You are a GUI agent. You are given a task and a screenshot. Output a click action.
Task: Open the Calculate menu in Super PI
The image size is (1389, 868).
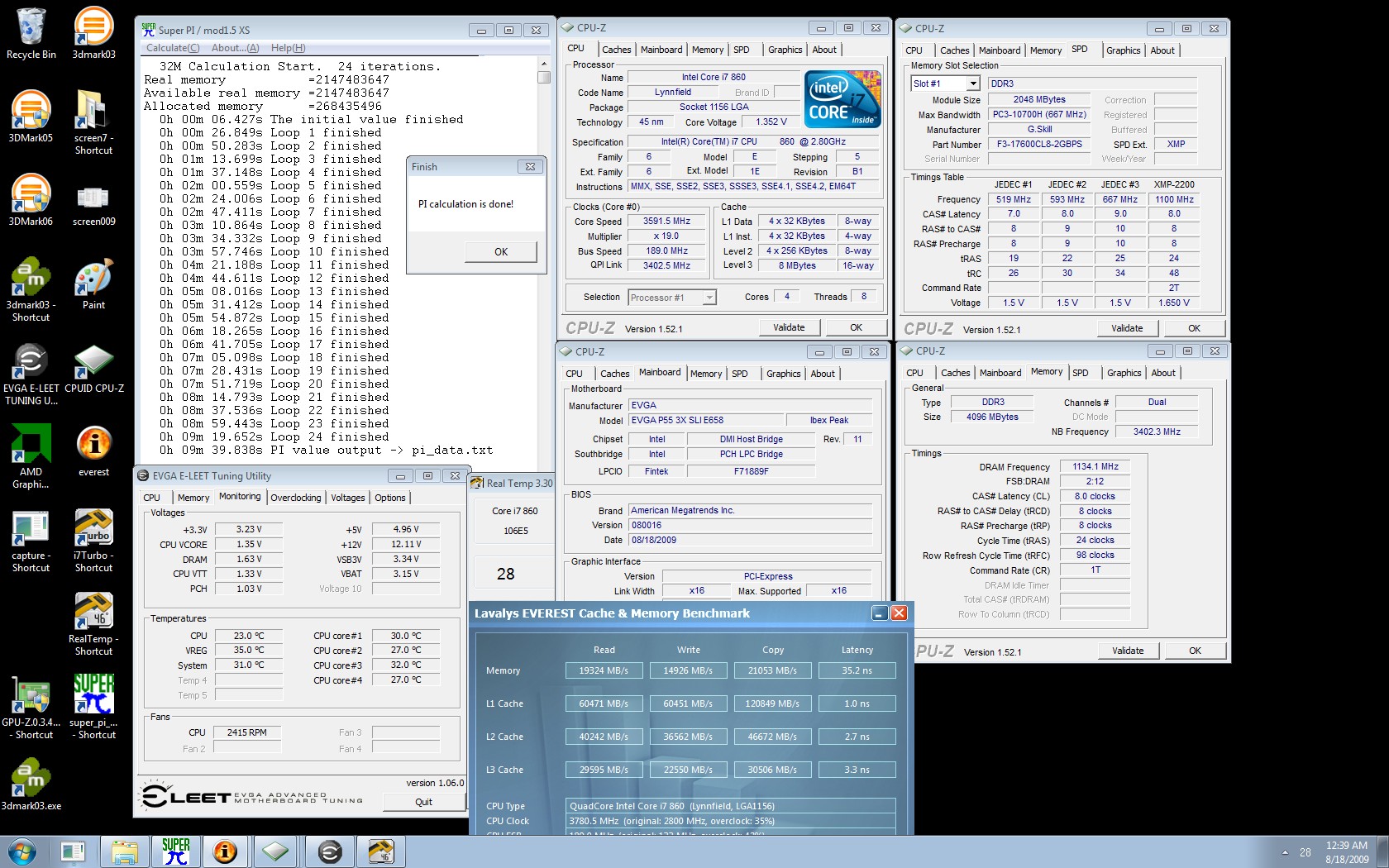pos(173,48)
